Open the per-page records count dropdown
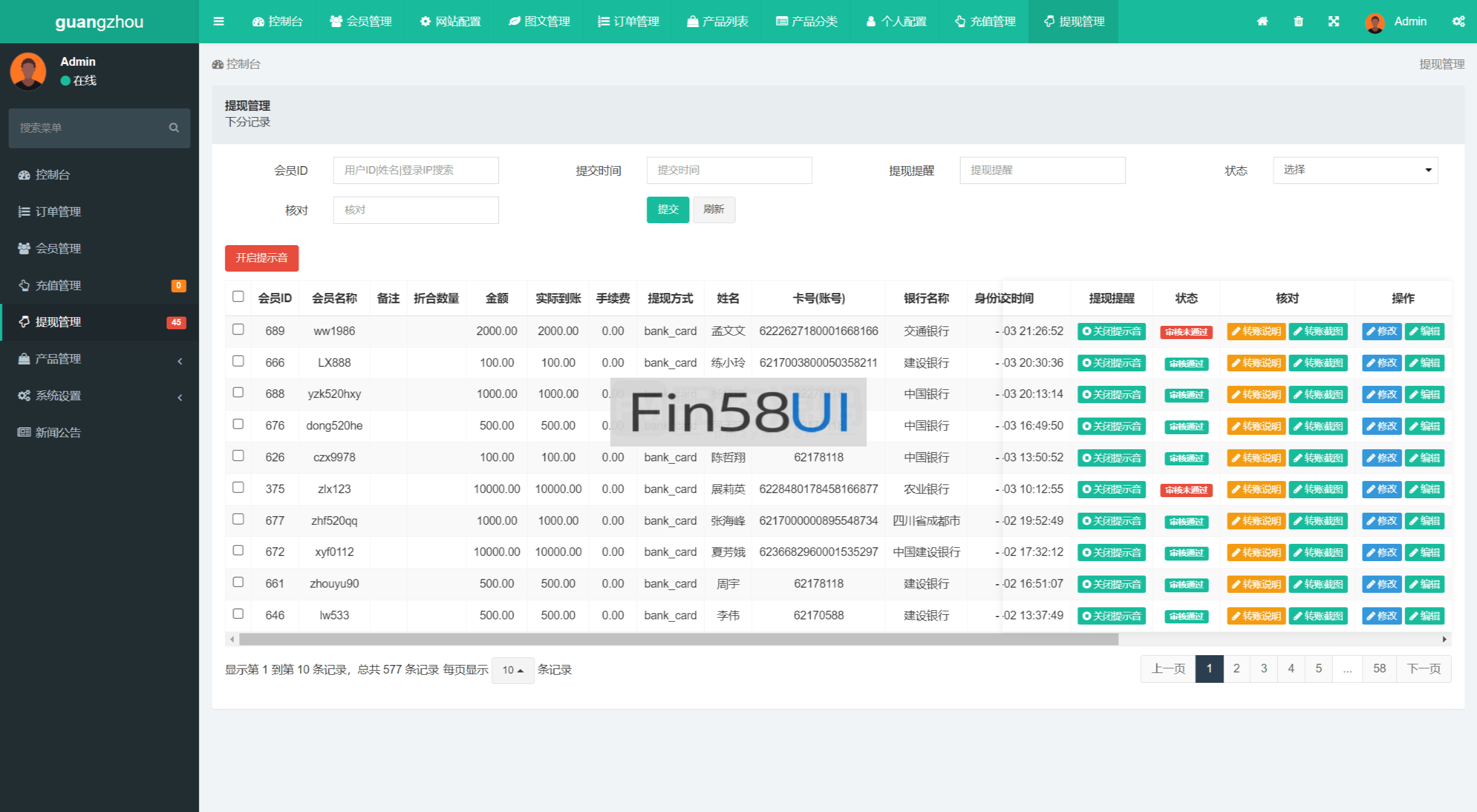 [512, 670]
